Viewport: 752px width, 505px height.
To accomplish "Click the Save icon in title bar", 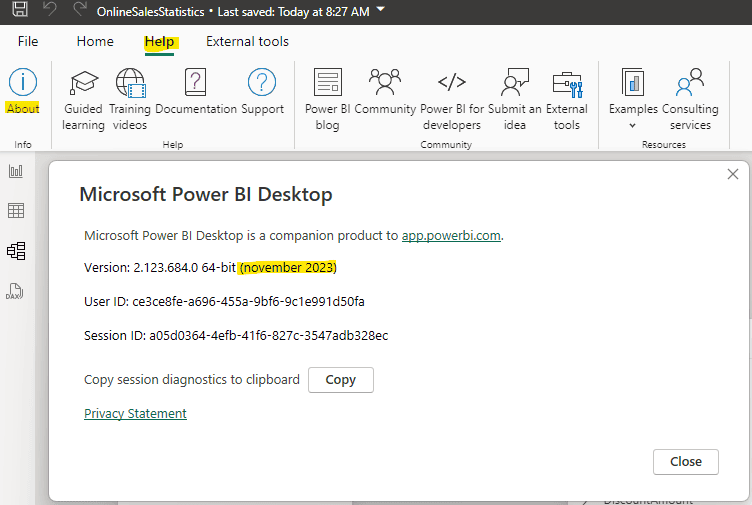I will 20,8.
